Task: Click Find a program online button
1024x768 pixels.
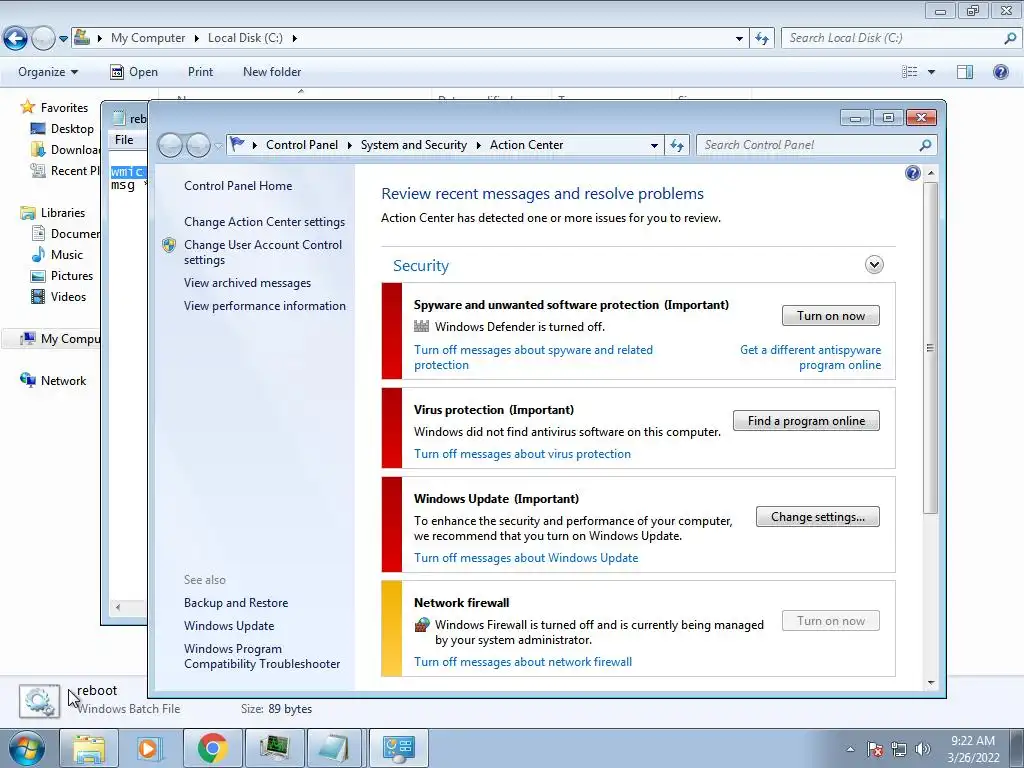Action: (806, 421)
